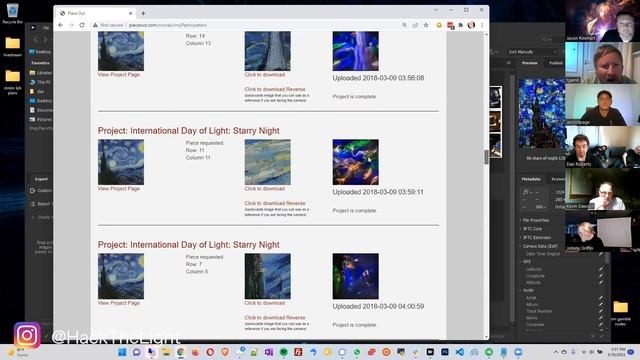Click the browser page vertical scrollbar thumb
The height and width of the screenshot is (360, 640).
(486, 157)
